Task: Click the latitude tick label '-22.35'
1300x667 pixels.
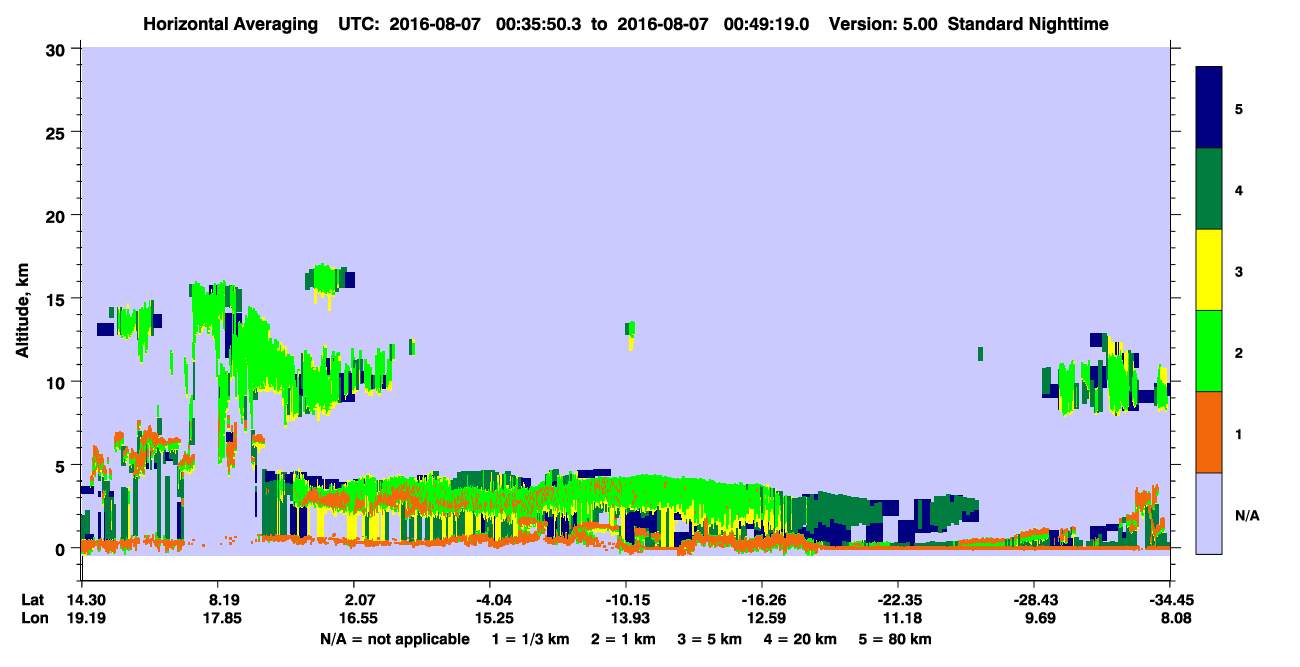Action: [898, 600]
